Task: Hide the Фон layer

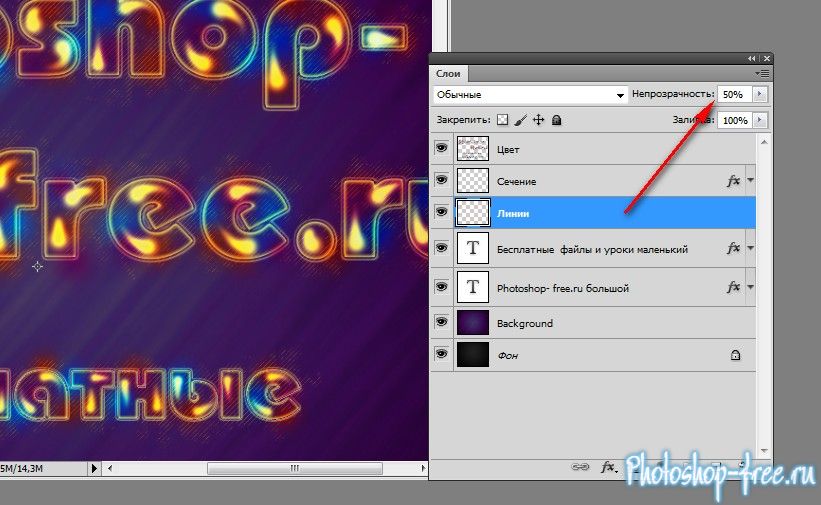Action: click(x=441, y=355)
